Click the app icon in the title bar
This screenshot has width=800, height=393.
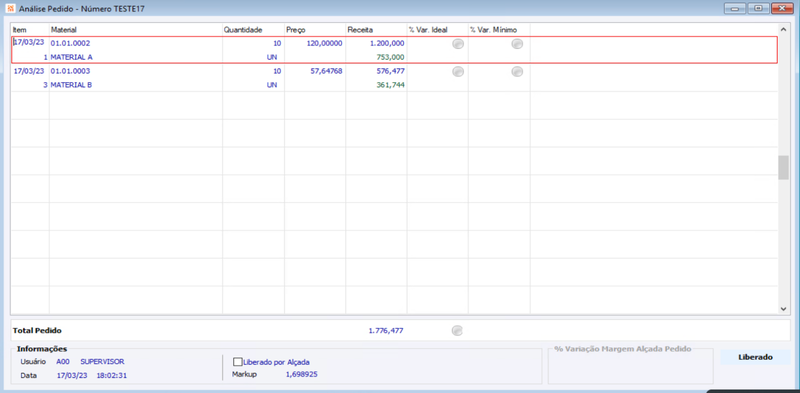10,9
